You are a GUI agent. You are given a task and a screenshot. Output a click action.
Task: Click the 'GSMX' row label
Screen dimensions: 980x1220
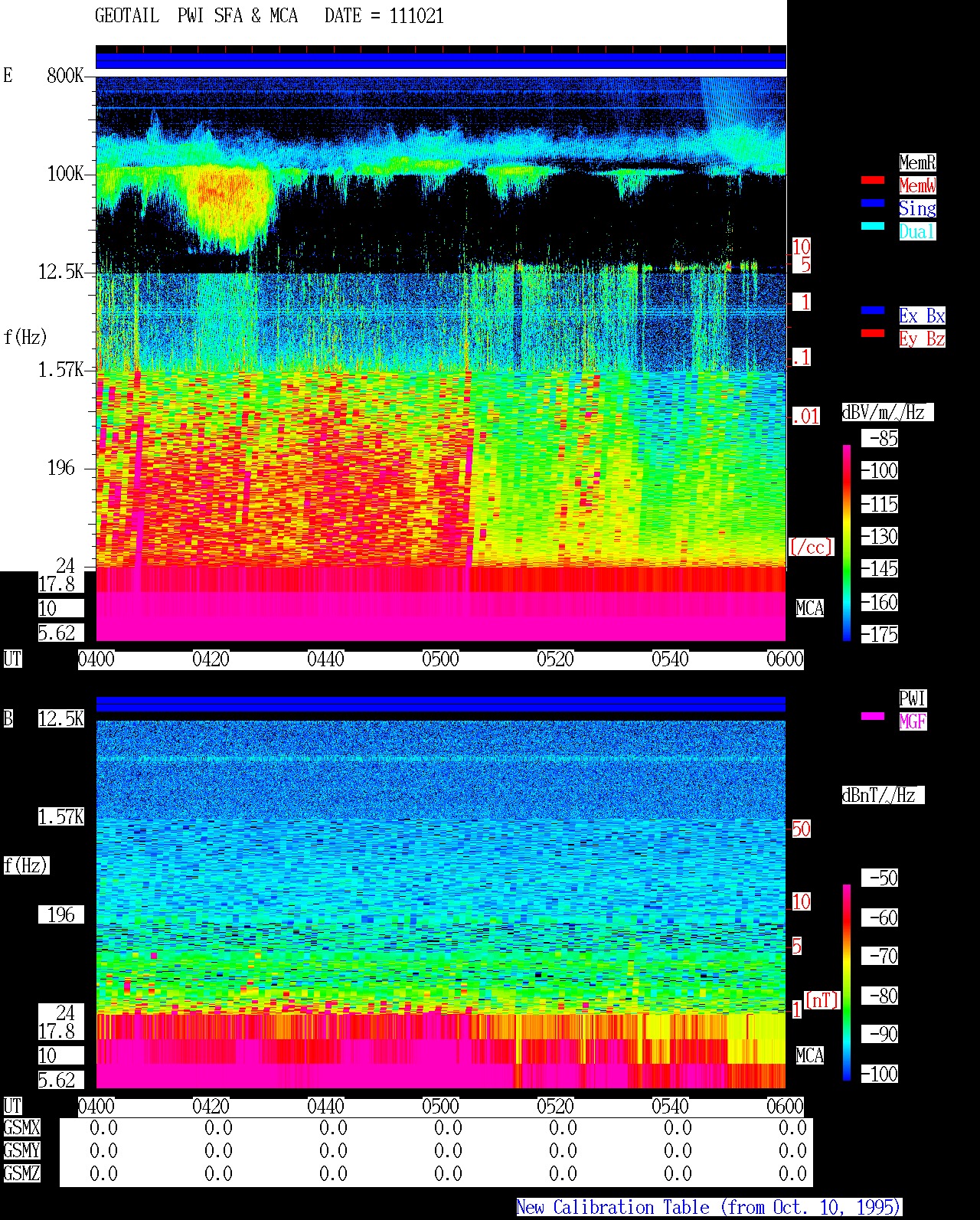coord(21,1128)
